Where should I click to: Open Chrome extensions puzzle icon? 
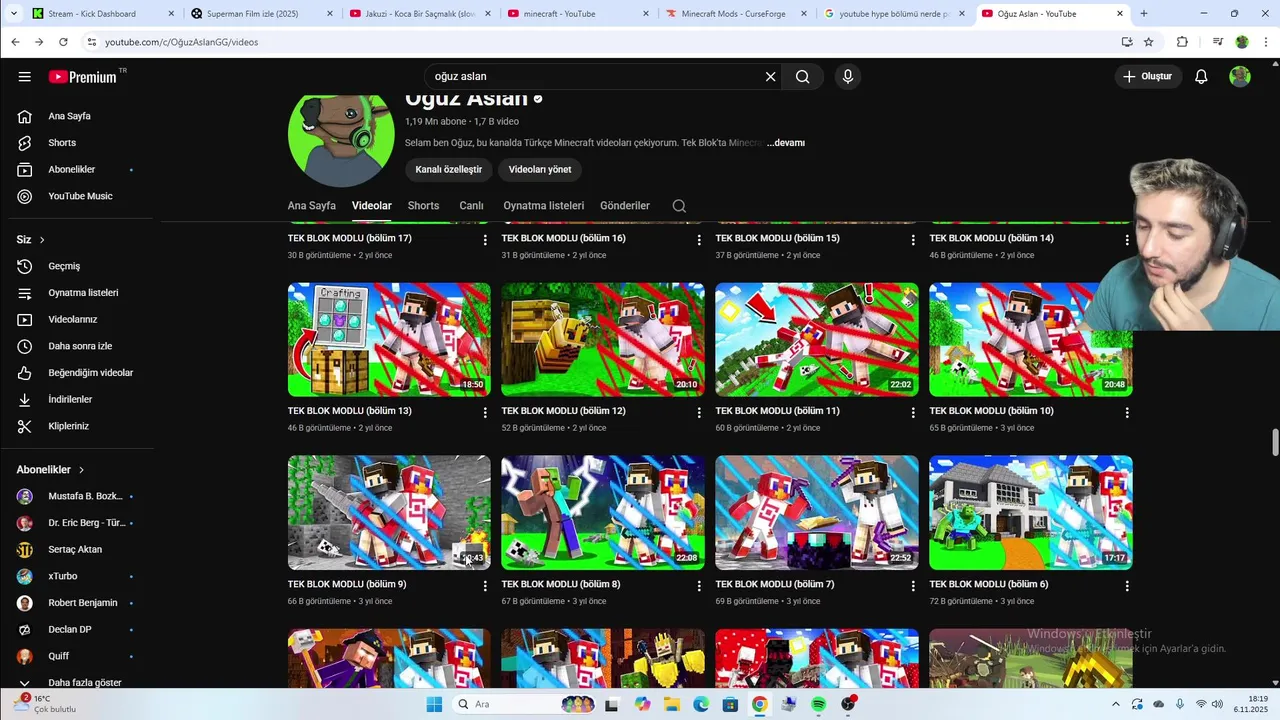1182,42
